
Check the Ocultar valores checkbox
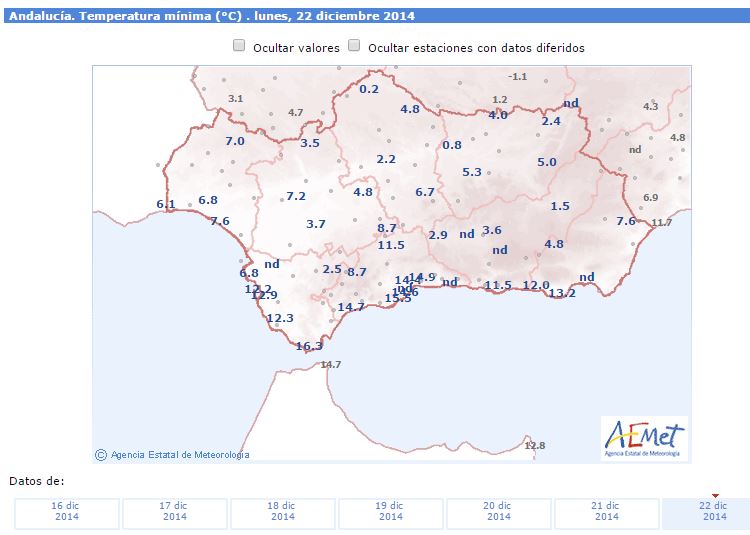pos(239,46)
